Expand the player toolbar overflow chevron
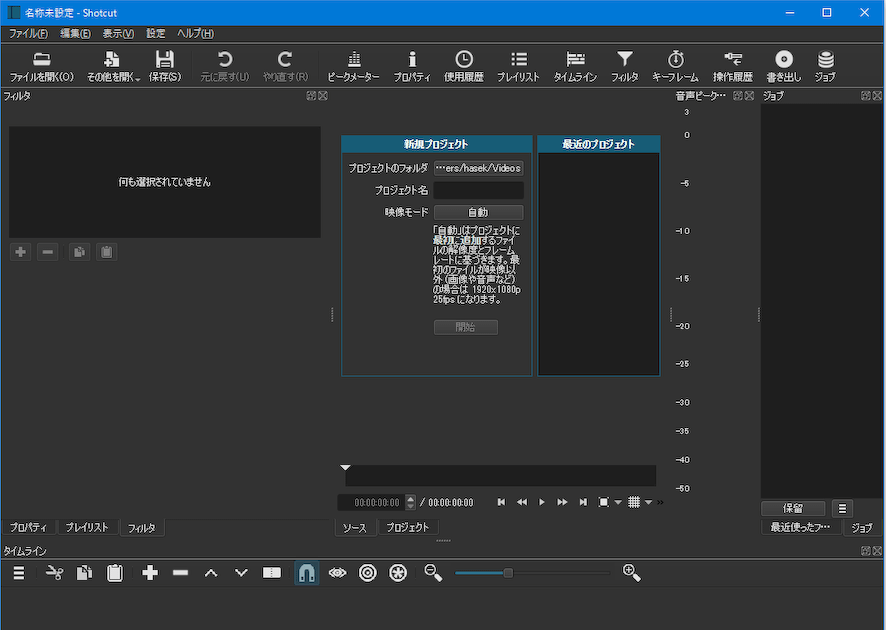Viewport: 886px width, 630px height. coord(660,502)
